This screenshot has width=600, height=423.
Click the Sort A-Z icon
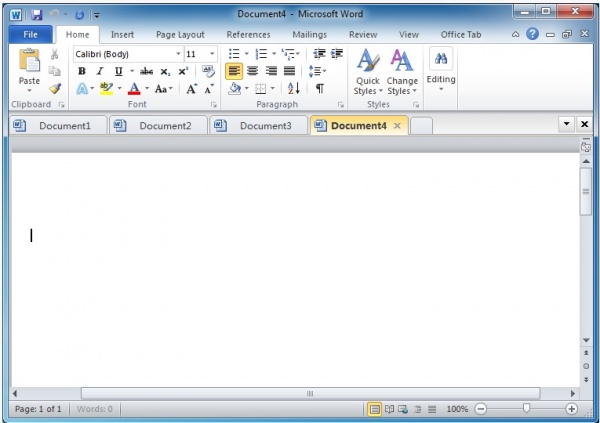click(x=293, y=89)
